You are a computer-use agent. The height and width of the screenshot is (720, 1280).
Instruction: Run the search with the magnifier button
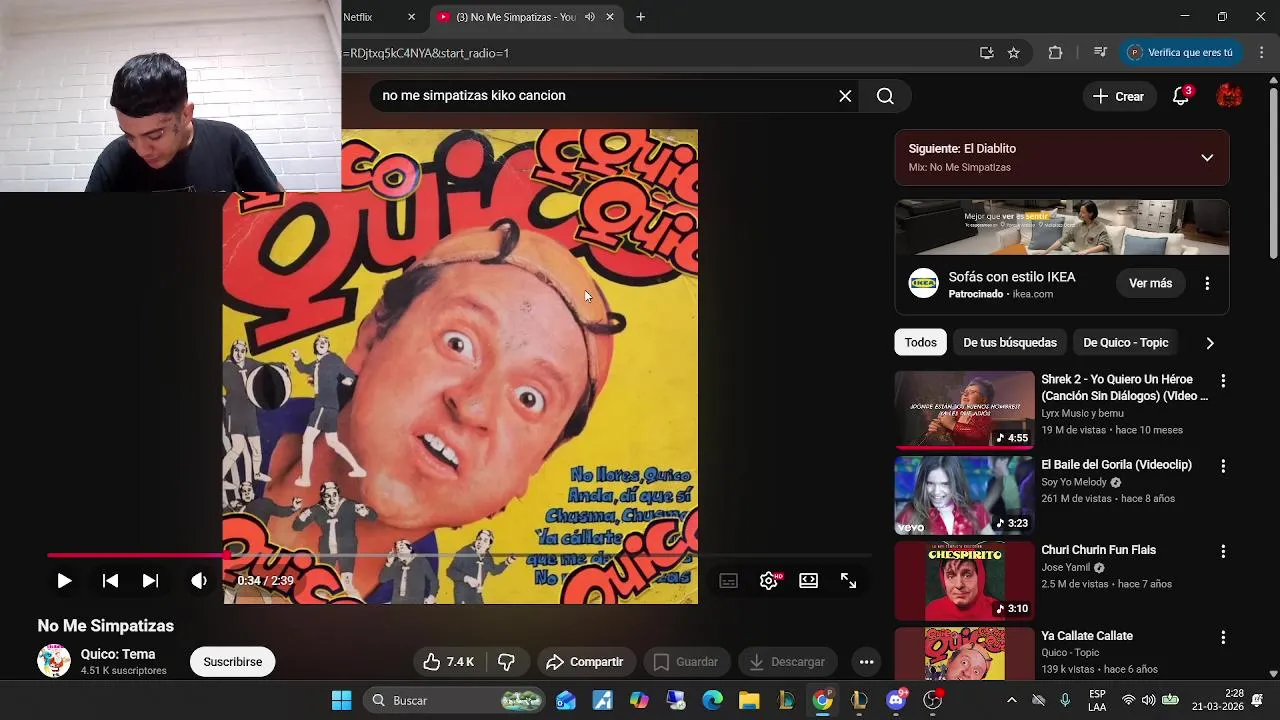885,96
